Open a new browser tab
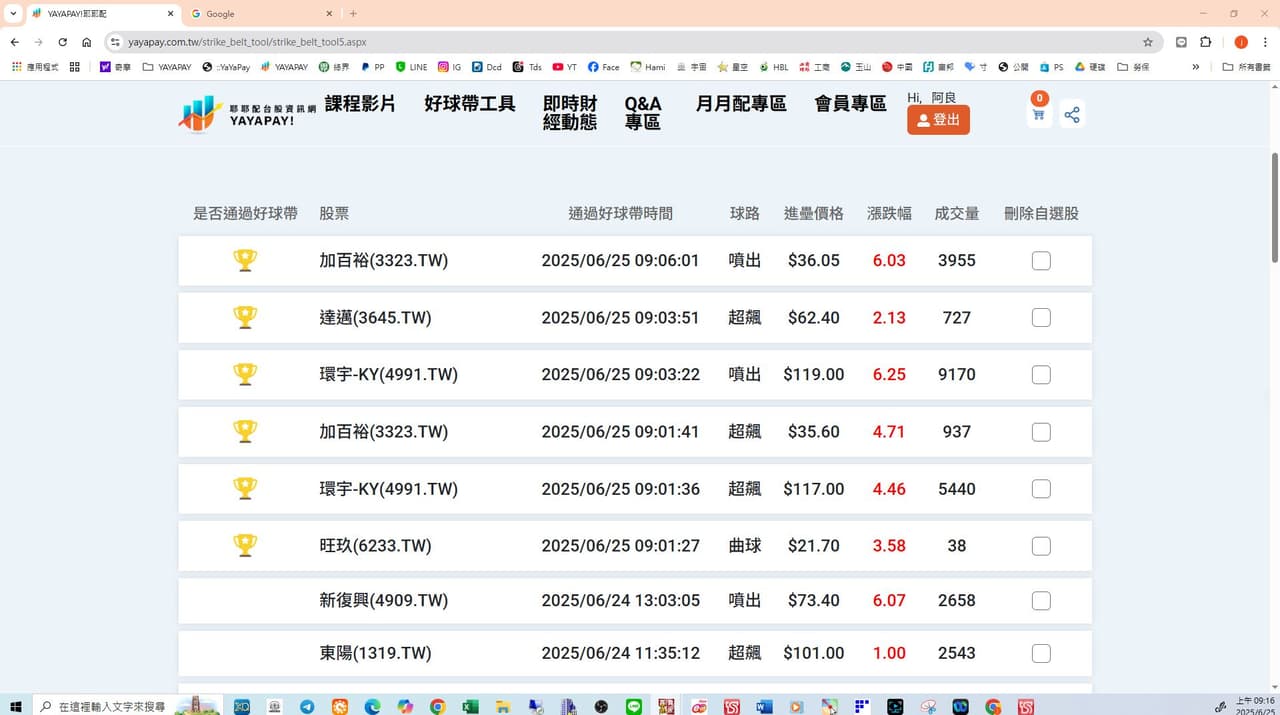 click(353, 13)
